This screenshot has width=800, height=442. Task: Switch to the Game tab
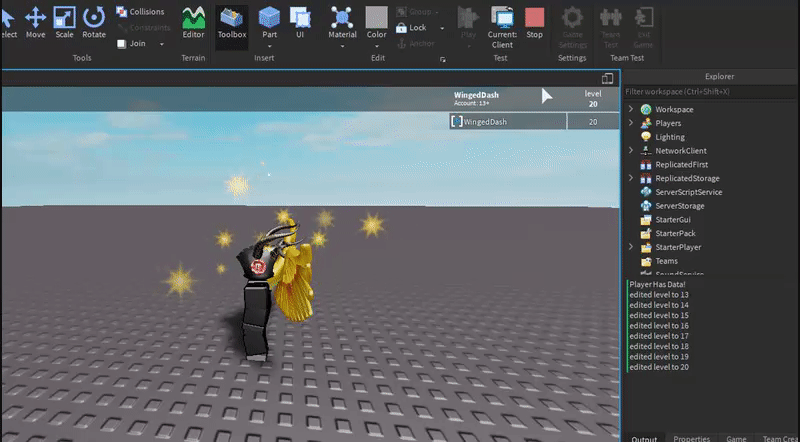click(x=736, y=438)
